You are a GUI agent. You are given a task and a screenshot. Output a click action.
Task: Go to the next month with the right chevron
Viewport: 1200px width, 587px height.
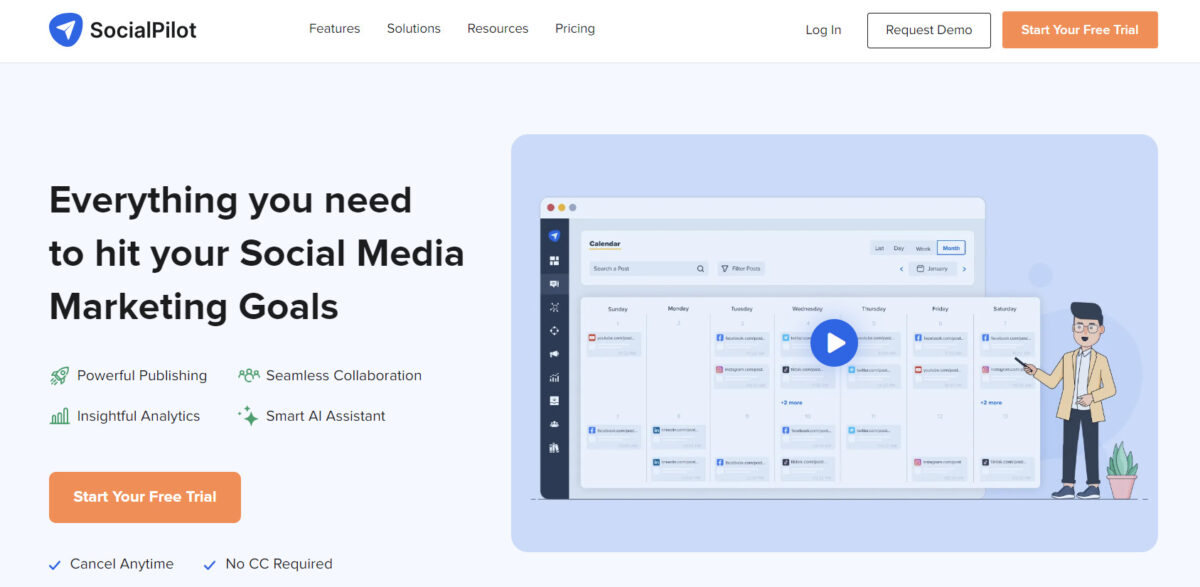[x=964, y=269]
